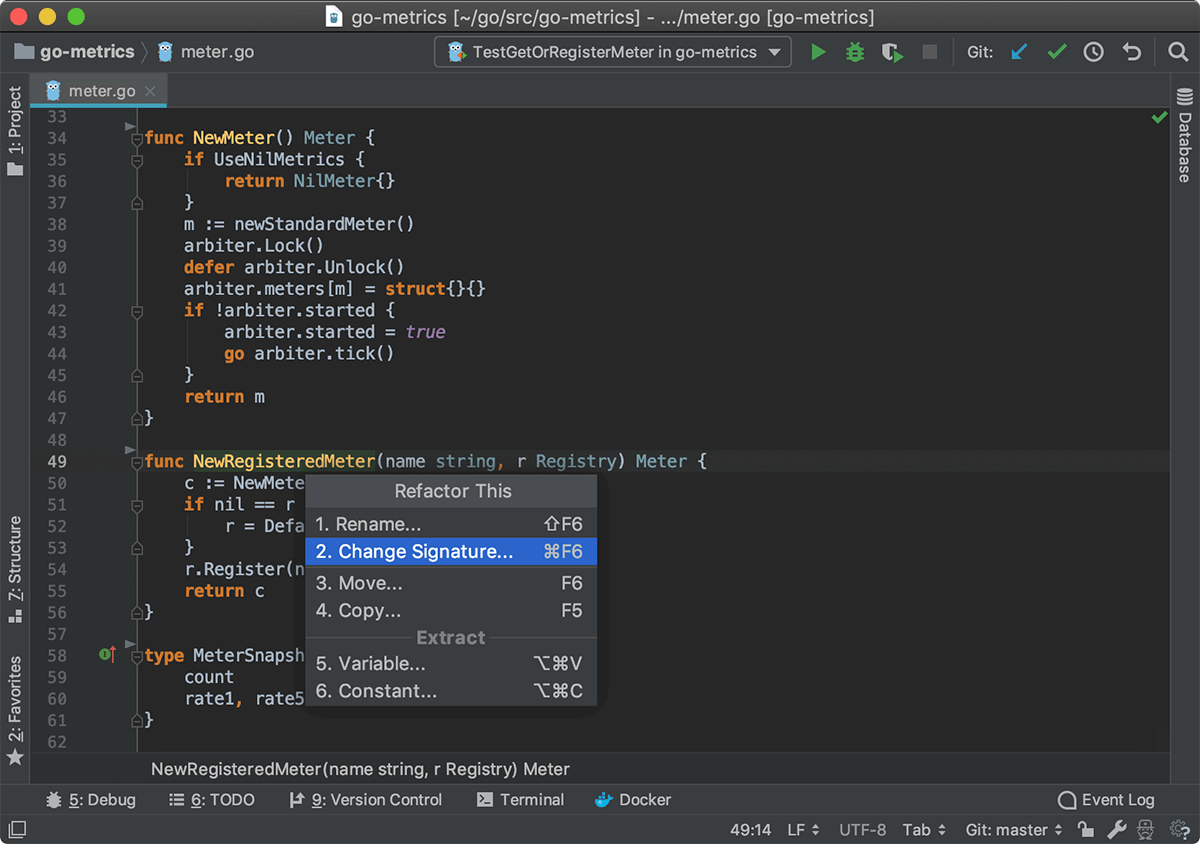Image resolution: width=1200 pixels, height=844 pixels.
Task: Open the Terminal tool window
Action: (x=520, y=799)
